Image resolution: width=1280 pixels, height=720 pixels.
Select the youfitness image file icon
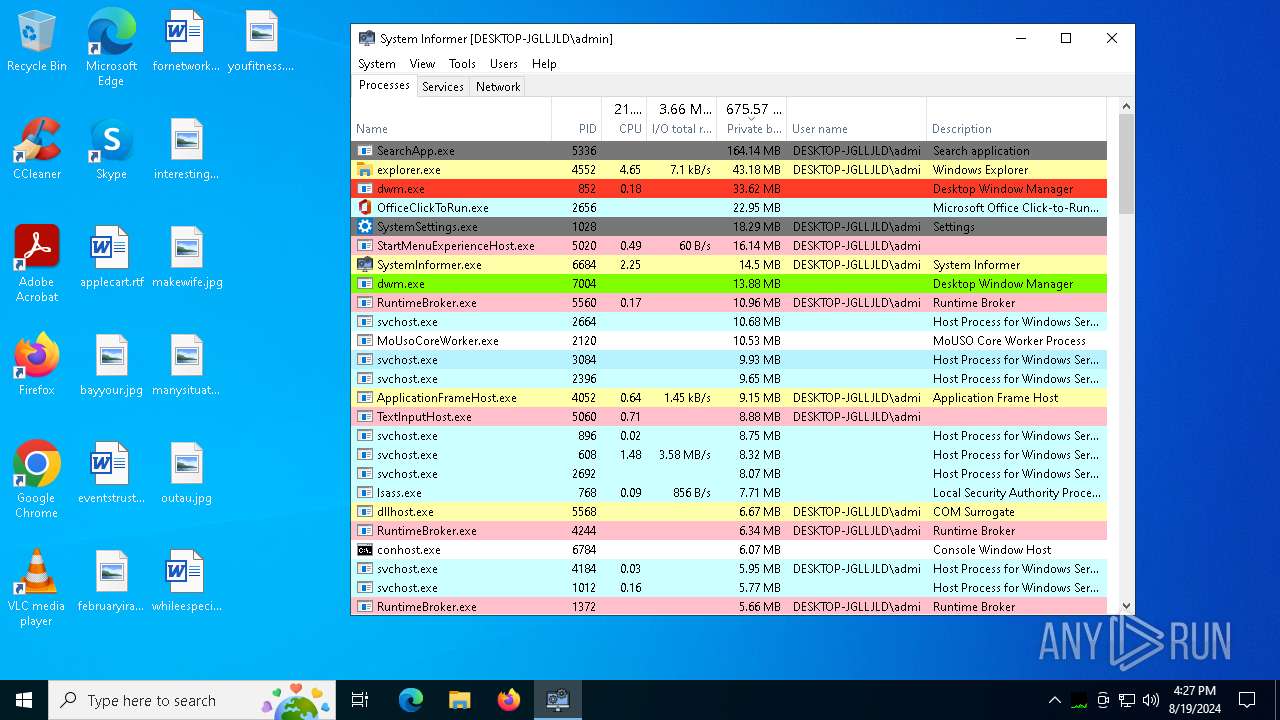click(x=261, y=41)
